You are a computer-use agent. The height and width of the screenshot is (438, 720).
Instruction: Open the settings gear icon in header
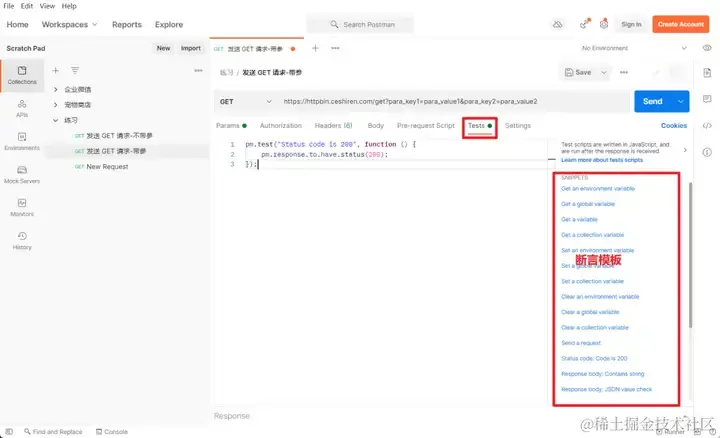coord(604,24)
